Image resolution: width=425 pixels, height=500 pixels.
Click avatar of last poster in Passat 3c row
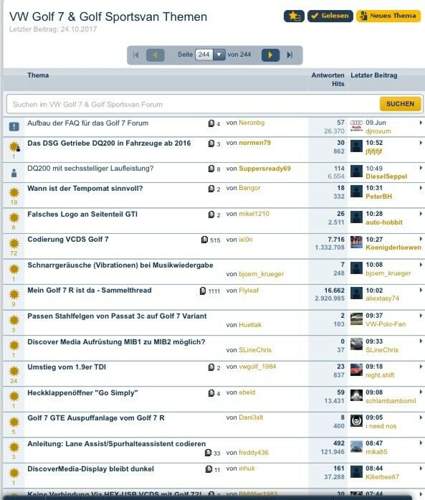[356, 319]
